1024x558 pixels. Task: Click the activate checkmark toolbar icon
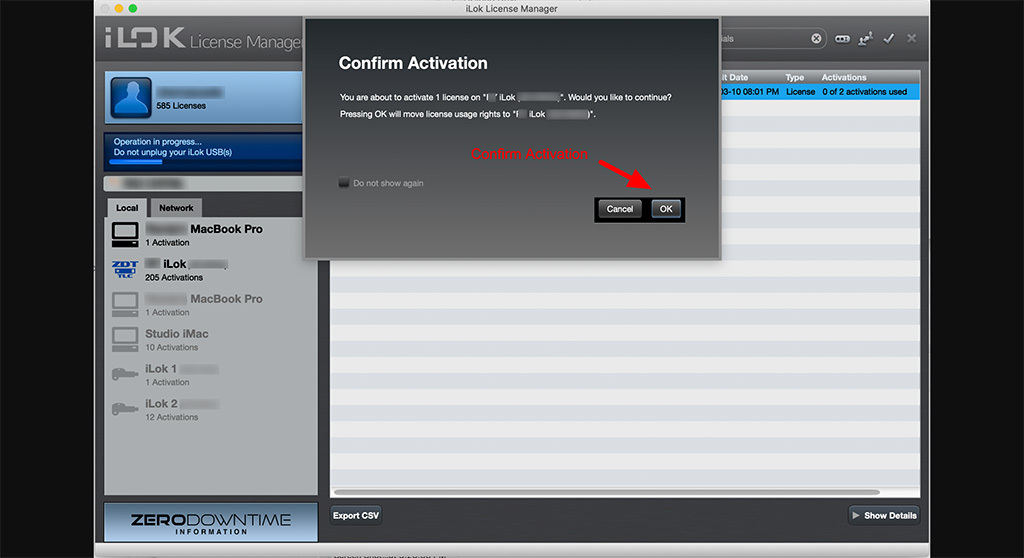[889, 39]
